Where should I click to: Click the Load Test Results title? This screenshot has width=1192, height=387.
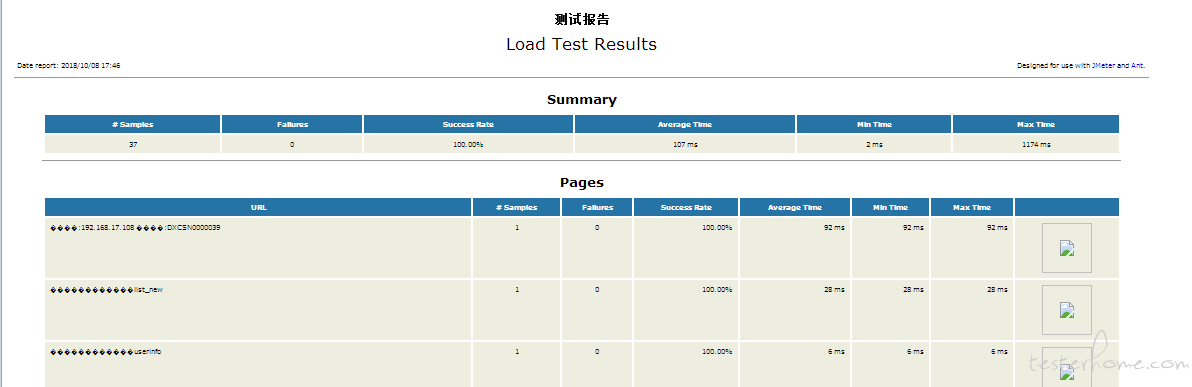click(x=582, y=44)
